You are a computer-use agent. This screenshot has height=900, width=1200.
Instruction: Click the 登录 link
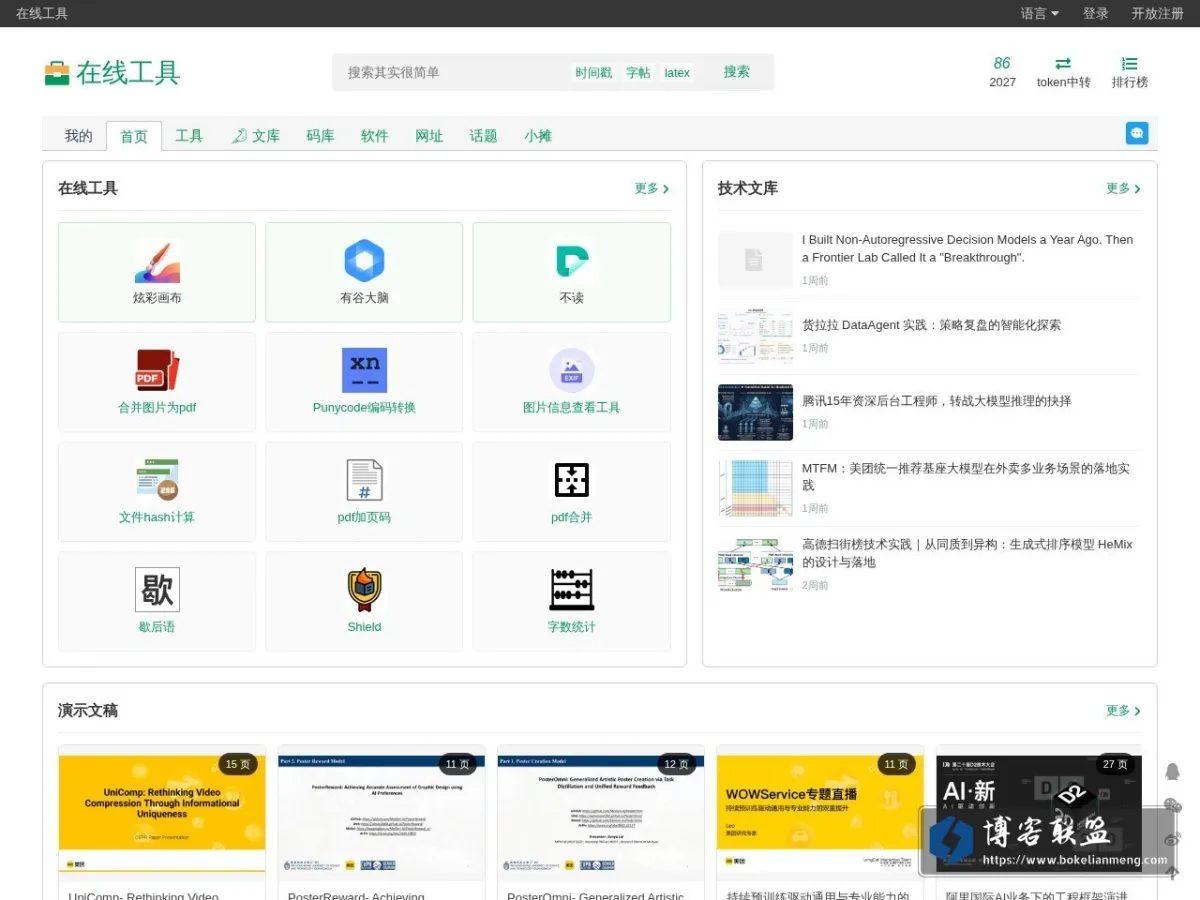[1096, 13]
